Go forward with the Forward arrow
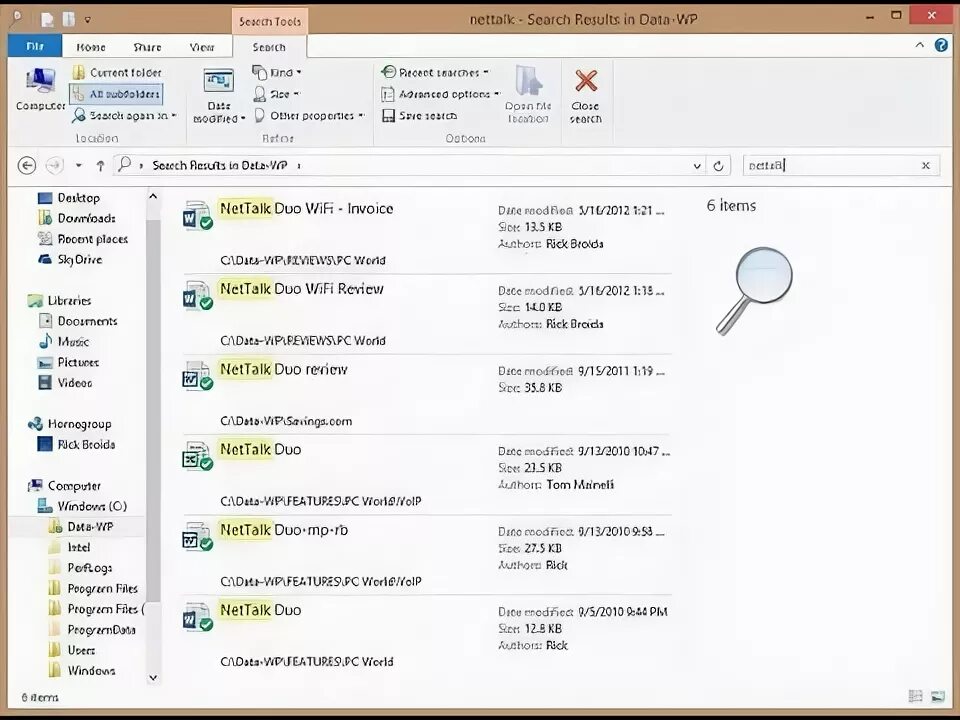The height and width of the screenshot is (720, 960). click(54, 165)
